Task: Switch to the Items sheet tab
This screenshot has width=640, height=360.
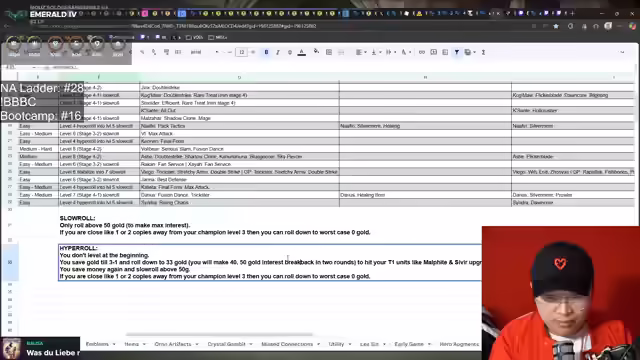Action: click(x=131, y=344)
